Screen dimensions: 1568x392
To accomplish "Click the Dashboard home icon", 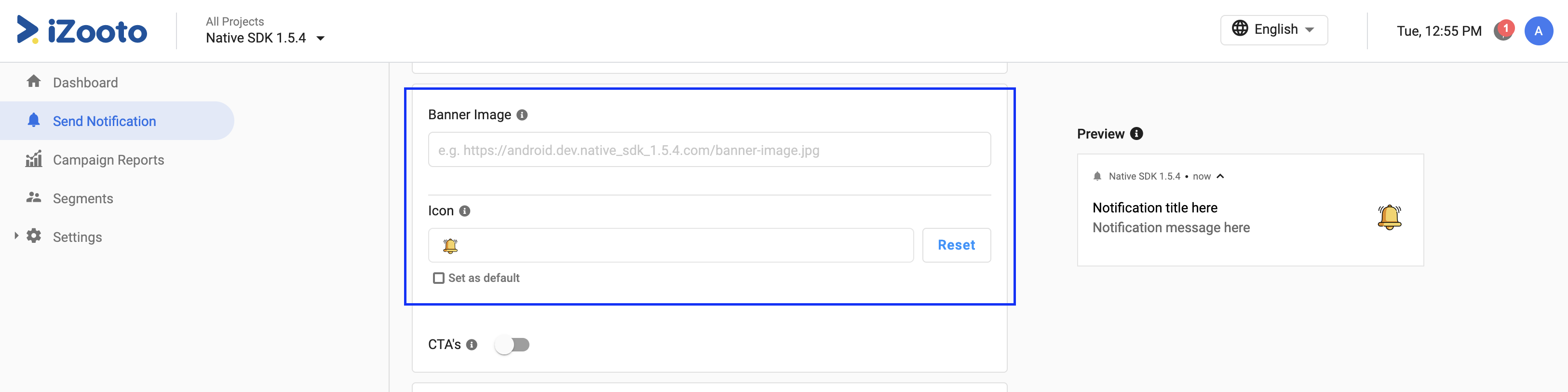I will pyautogui.click(x=34, y=82).
